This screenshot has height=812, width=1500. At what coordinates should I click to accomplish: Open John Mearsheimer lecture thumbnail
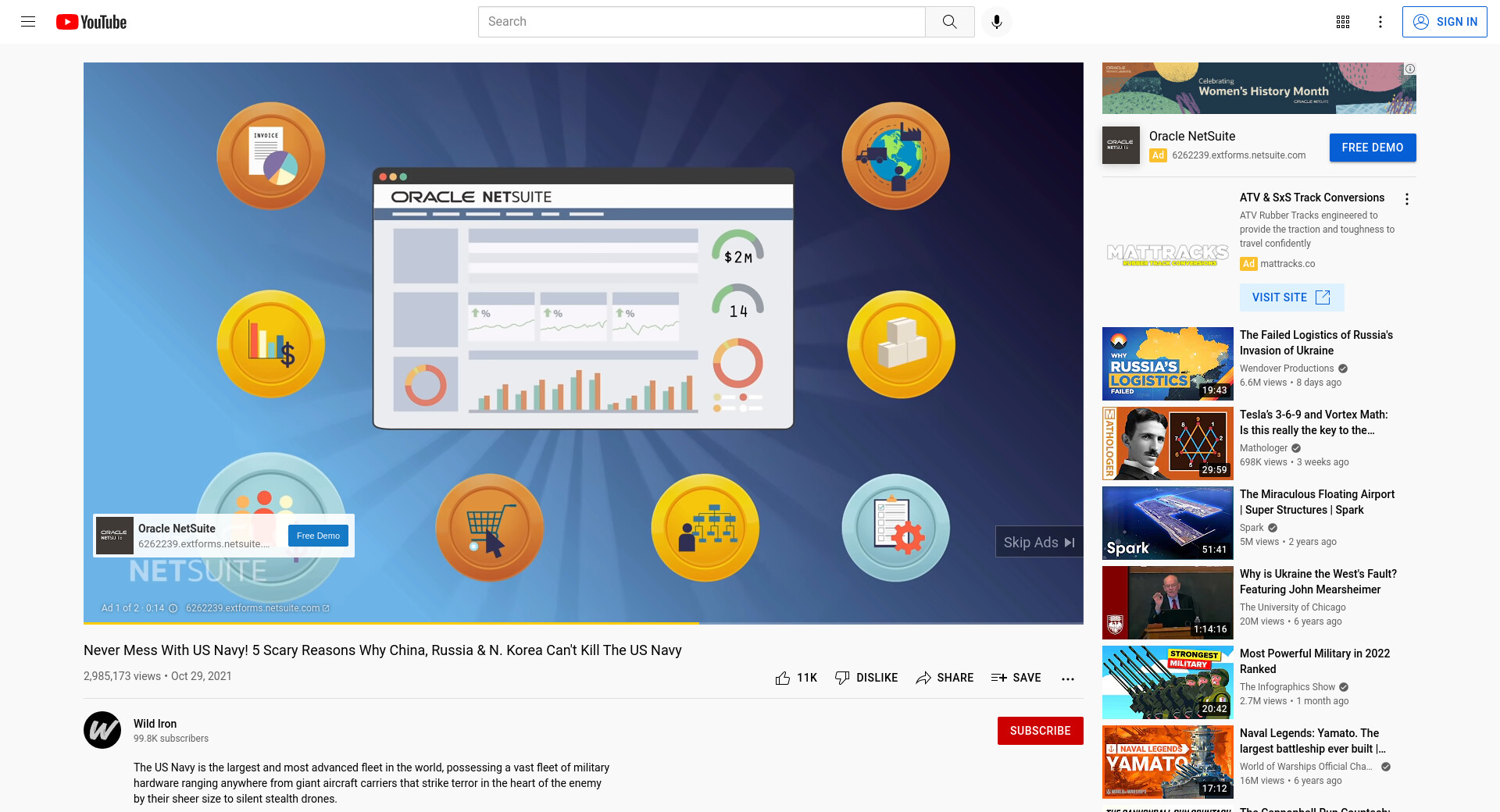click(1167, 603)
